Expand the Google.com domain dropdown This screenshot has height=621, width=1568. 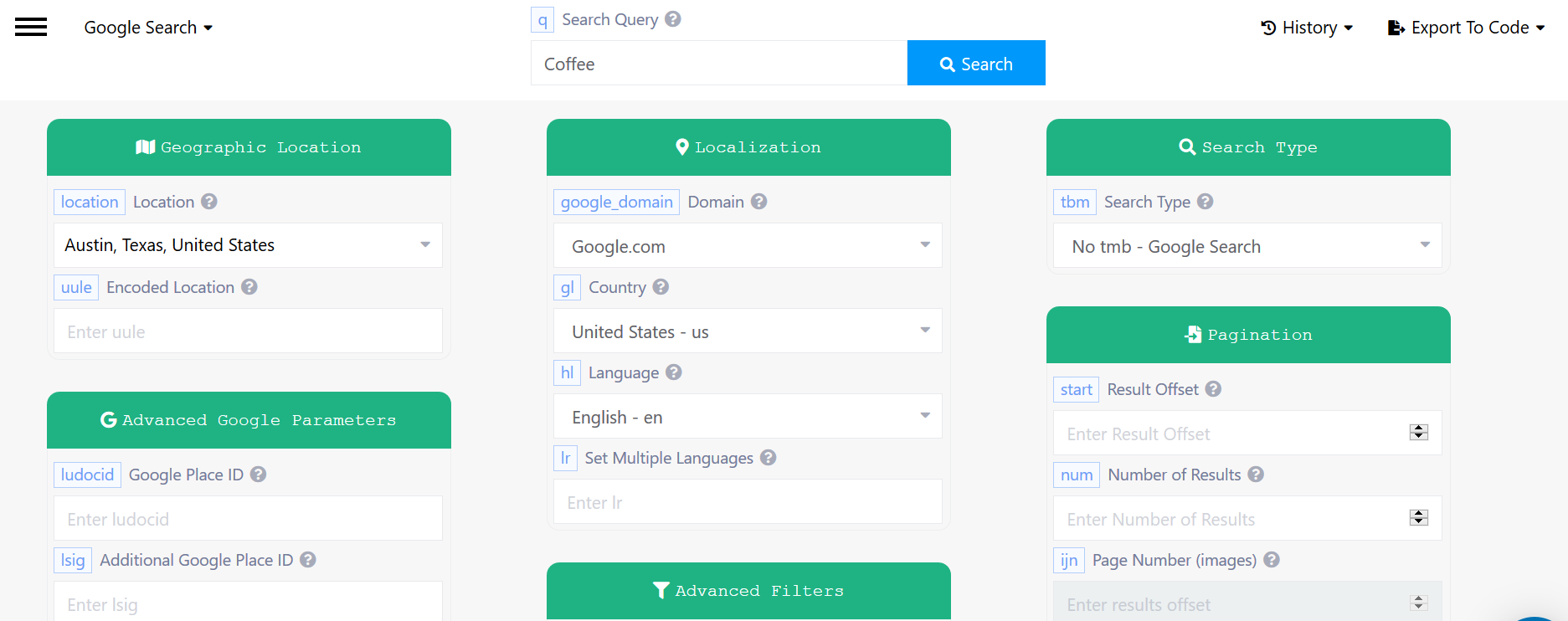click(748, 245)
